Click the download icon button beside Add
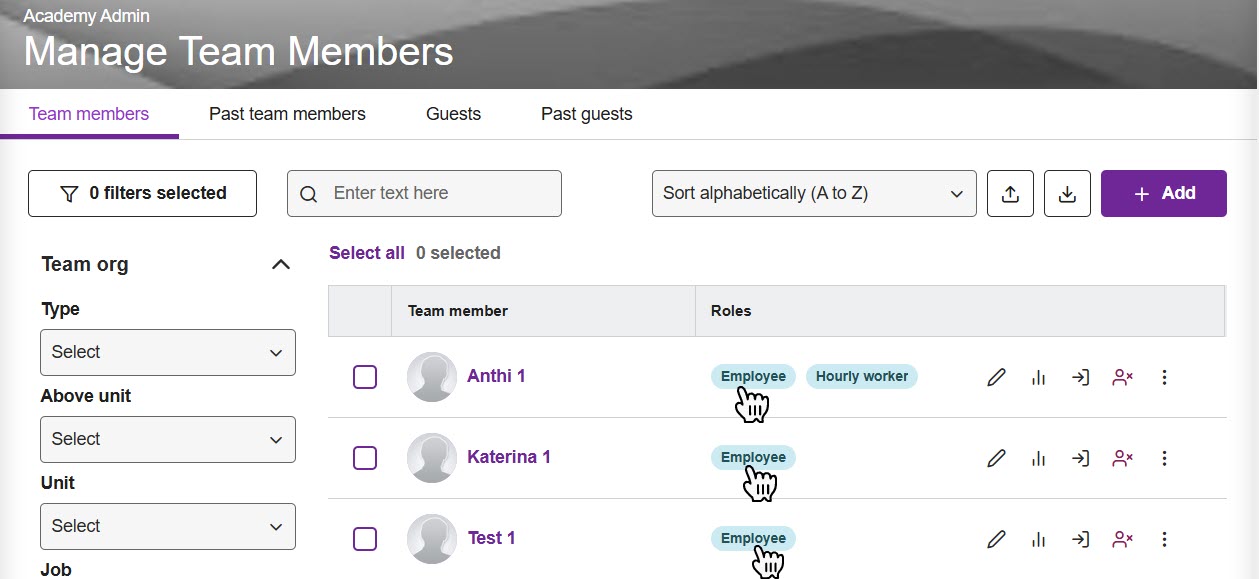Screen dimensions: 1259x579 click(1067, 194)
